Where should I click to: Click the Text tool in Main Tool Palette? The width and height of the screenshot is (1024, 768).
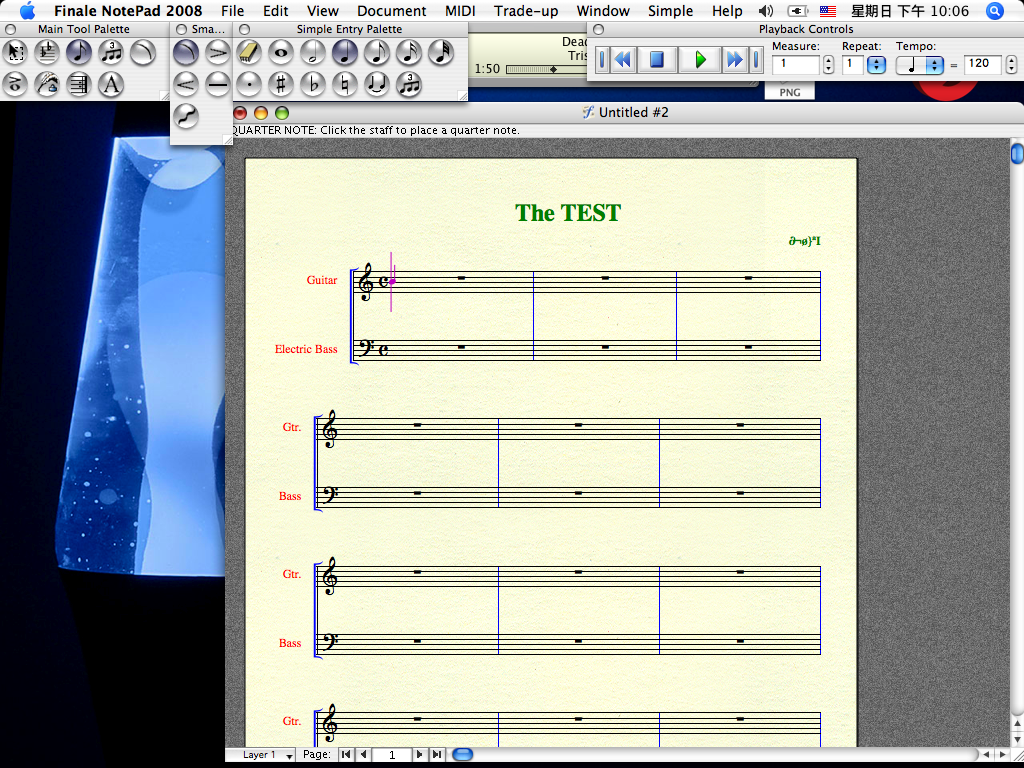[111, 84]
